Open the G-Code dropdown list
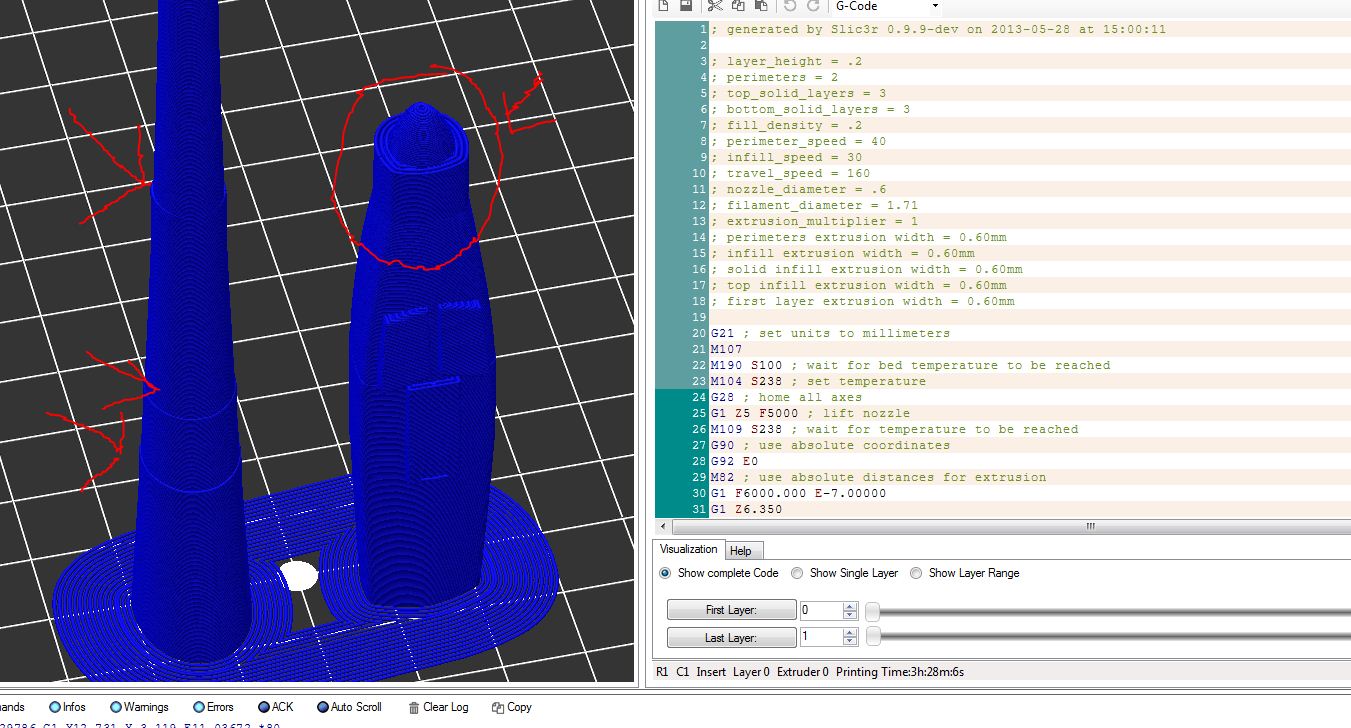The width and height of the screenshot is (1351, 728). 935,6
